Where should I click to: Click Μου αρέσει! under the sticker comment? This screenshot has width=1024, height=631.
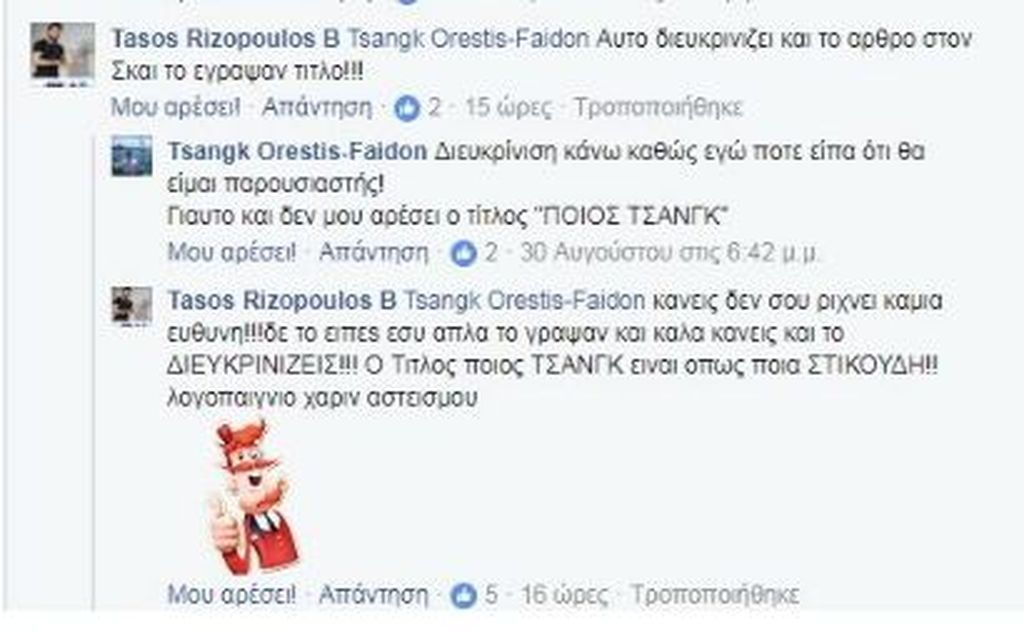pyautogui.click(x=232, y=594)
